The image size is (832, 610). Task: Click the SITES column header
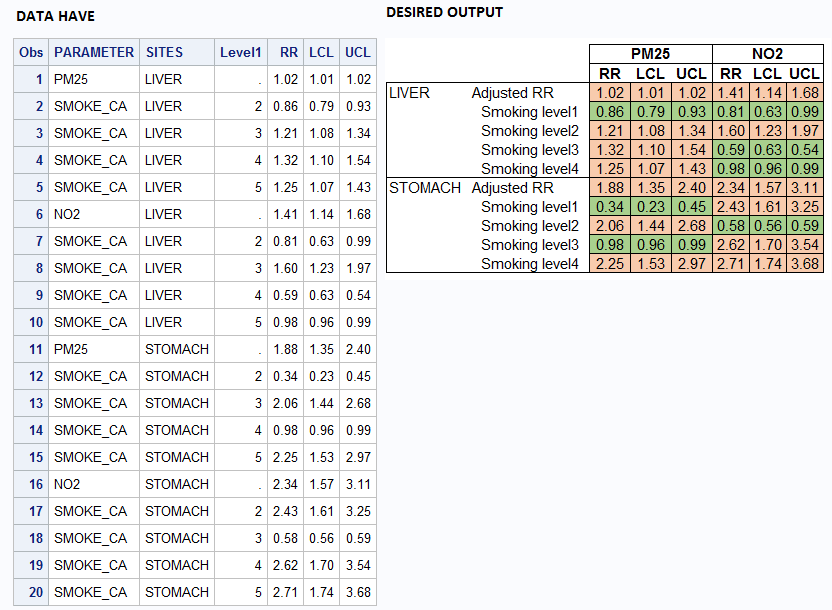pos(164,52)
